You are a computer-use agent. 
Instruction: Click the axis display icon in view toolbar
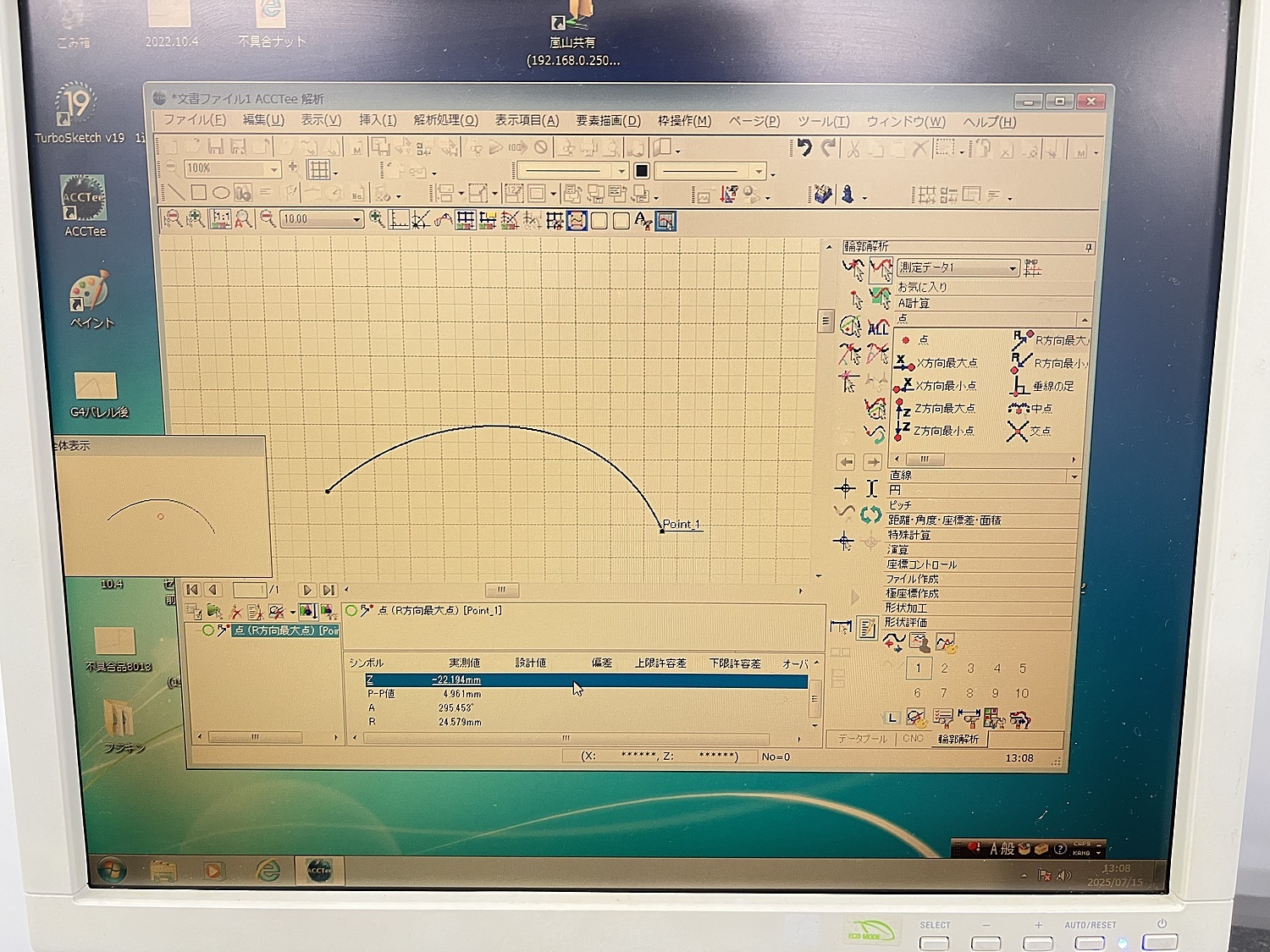click(x=400, y=220)
